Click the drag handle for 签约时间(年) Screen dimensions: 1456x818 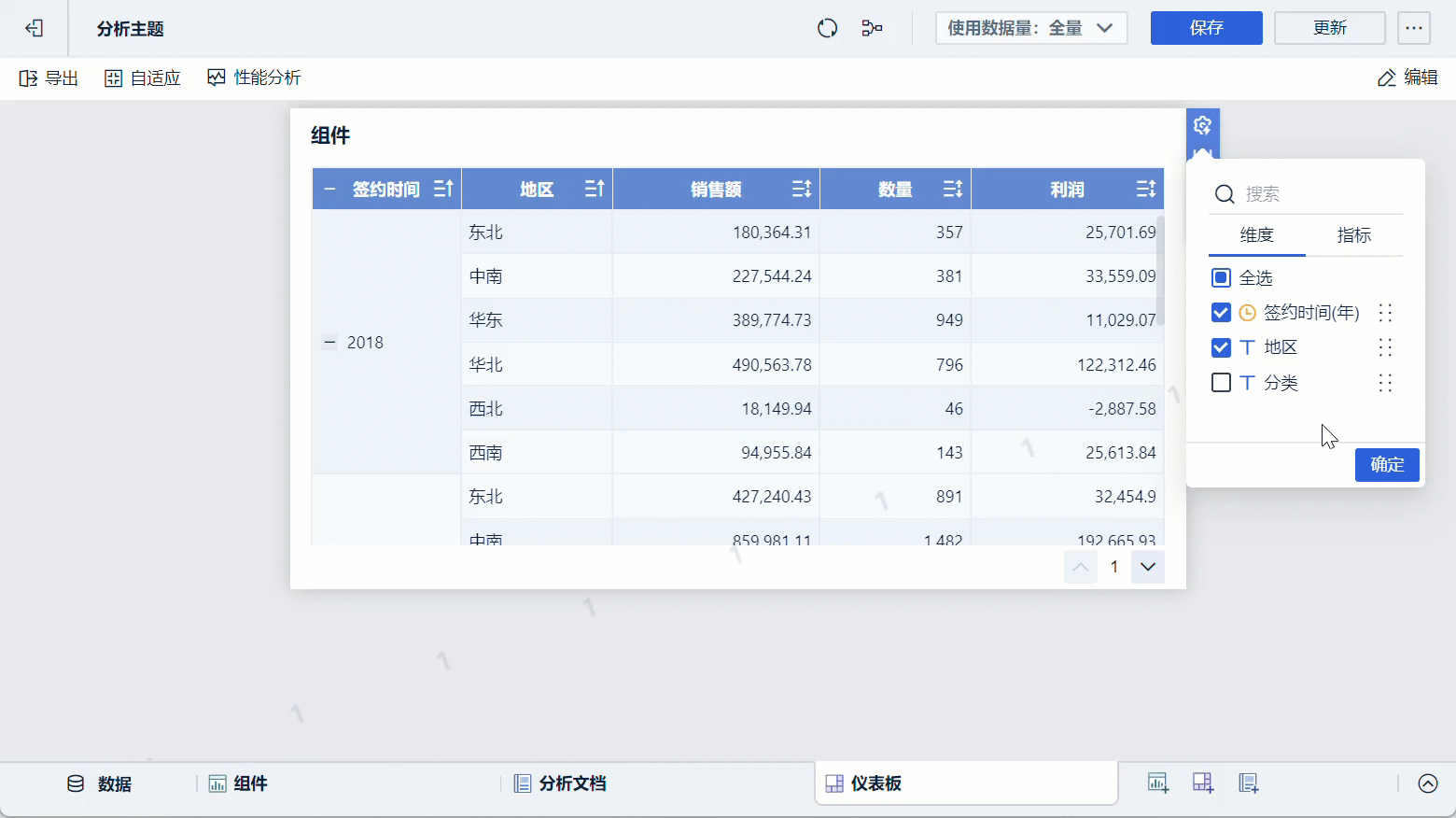tap(1385, 313)
